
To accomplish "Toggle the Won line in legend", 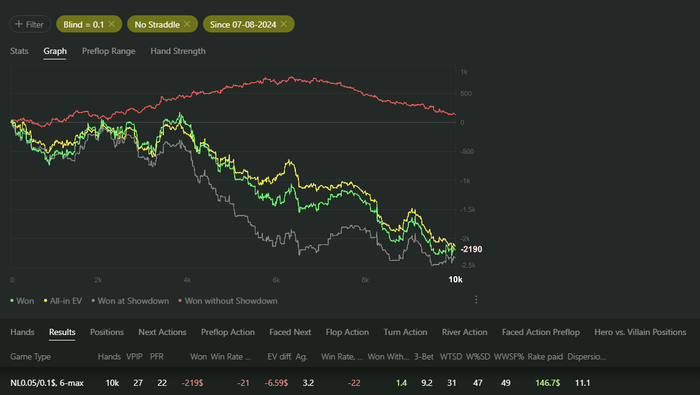I will [22, 301].
